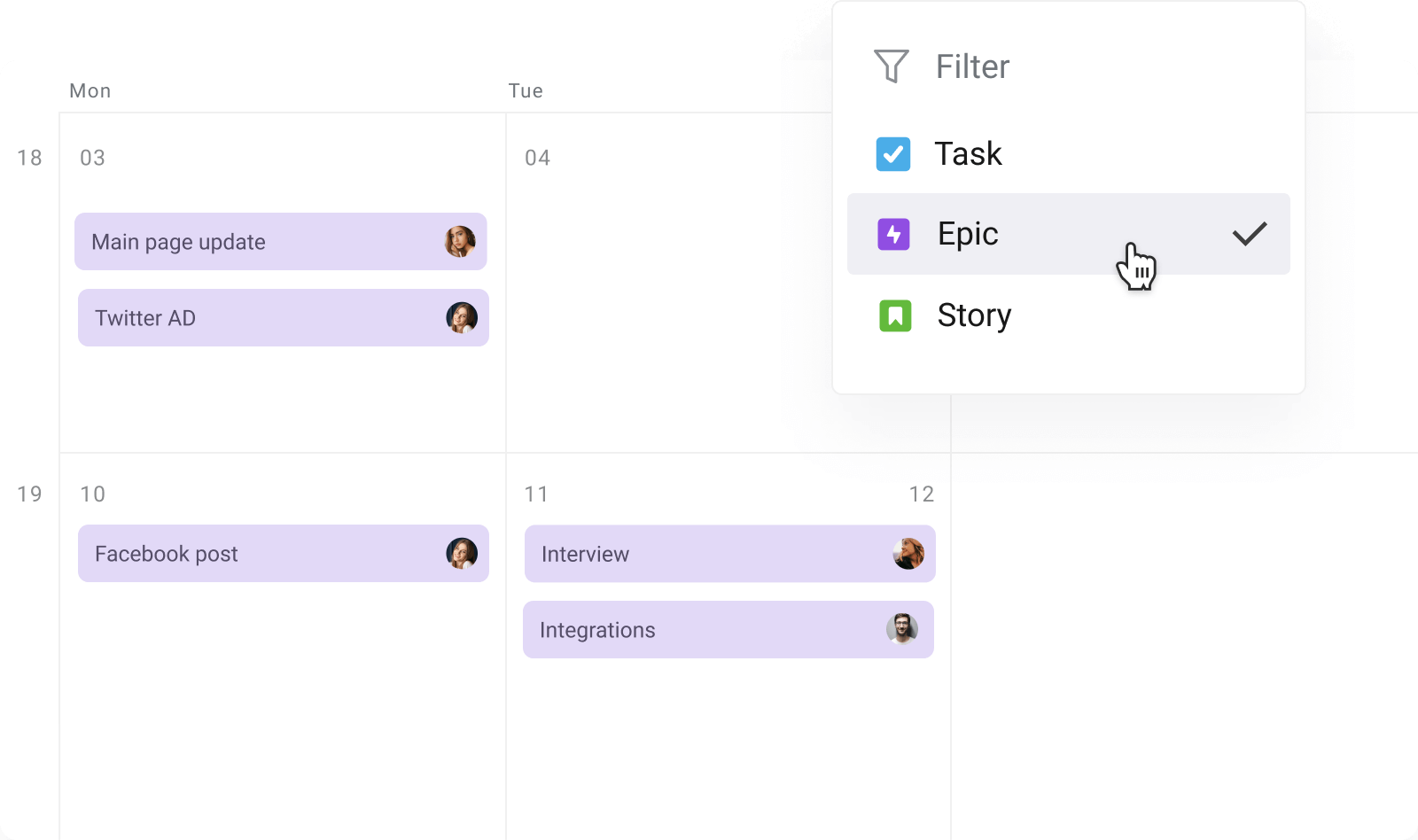Click the Mon column header

tap(90, 89)
